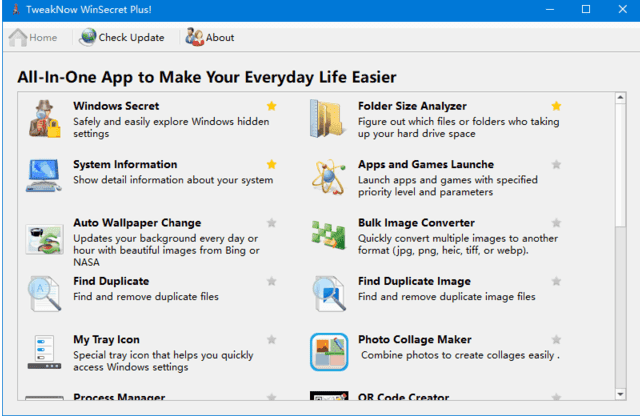Click Check Update in the toolbar
The image size is (640, 419).
point(122,38)
